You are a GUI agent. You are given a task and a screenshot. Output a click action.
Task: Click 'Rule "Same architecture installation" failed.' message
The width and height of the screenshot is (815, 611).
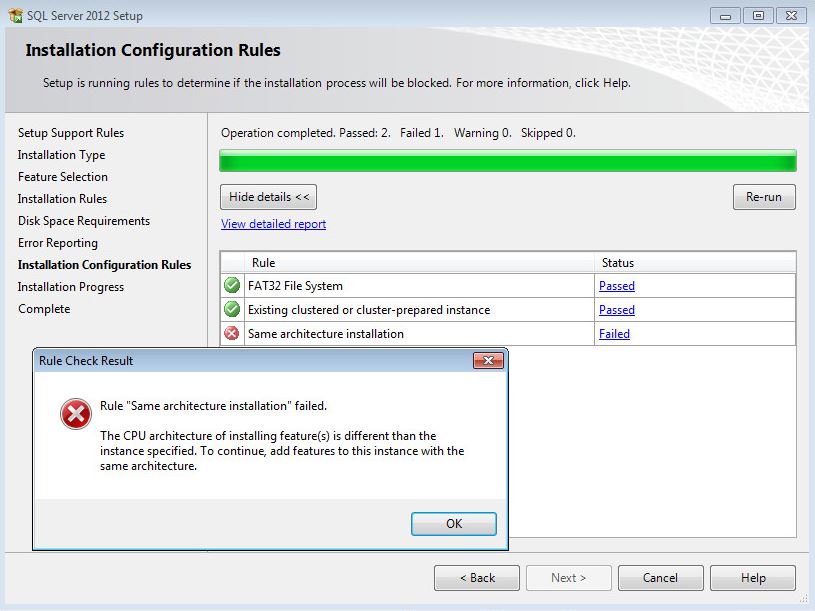pyautogui.click(x=214, y=406)
